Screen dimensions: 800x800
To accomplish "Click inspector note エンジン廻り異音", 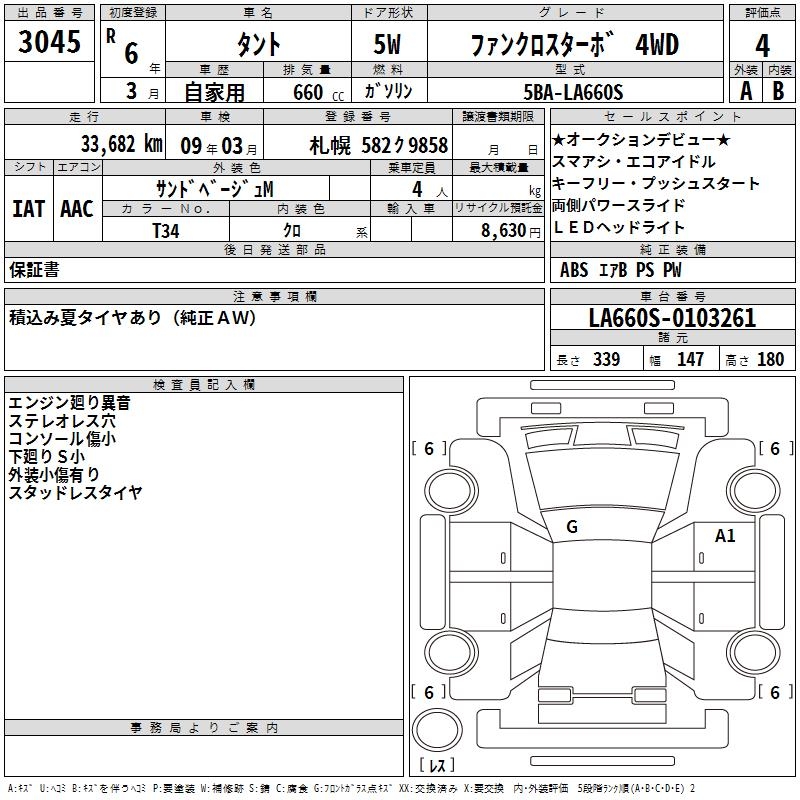I will point(69,403).
